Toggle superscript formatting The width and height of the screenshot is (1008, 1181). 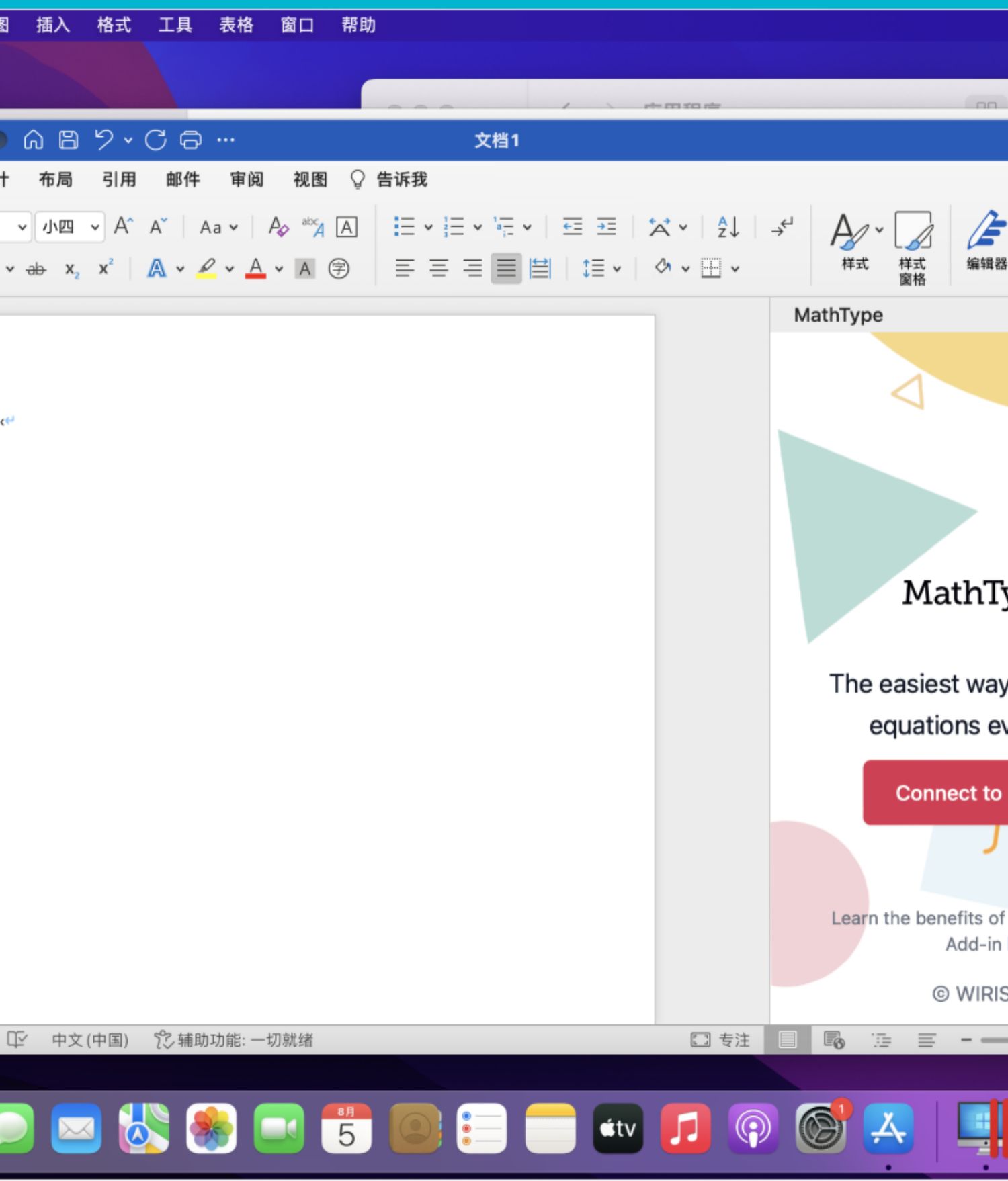click(106, 268)
